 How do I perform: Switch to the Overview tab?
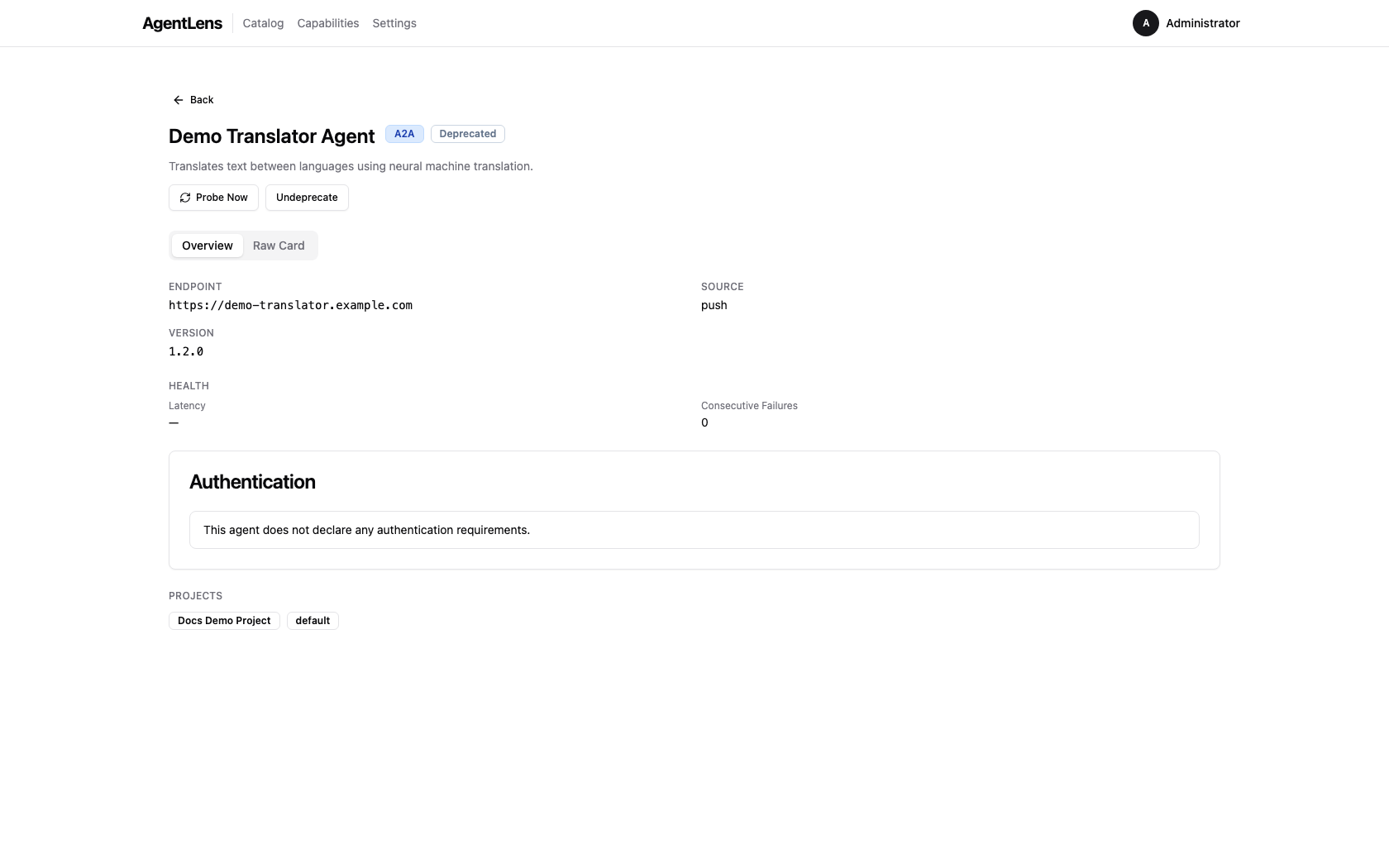(x=207, y=245)
